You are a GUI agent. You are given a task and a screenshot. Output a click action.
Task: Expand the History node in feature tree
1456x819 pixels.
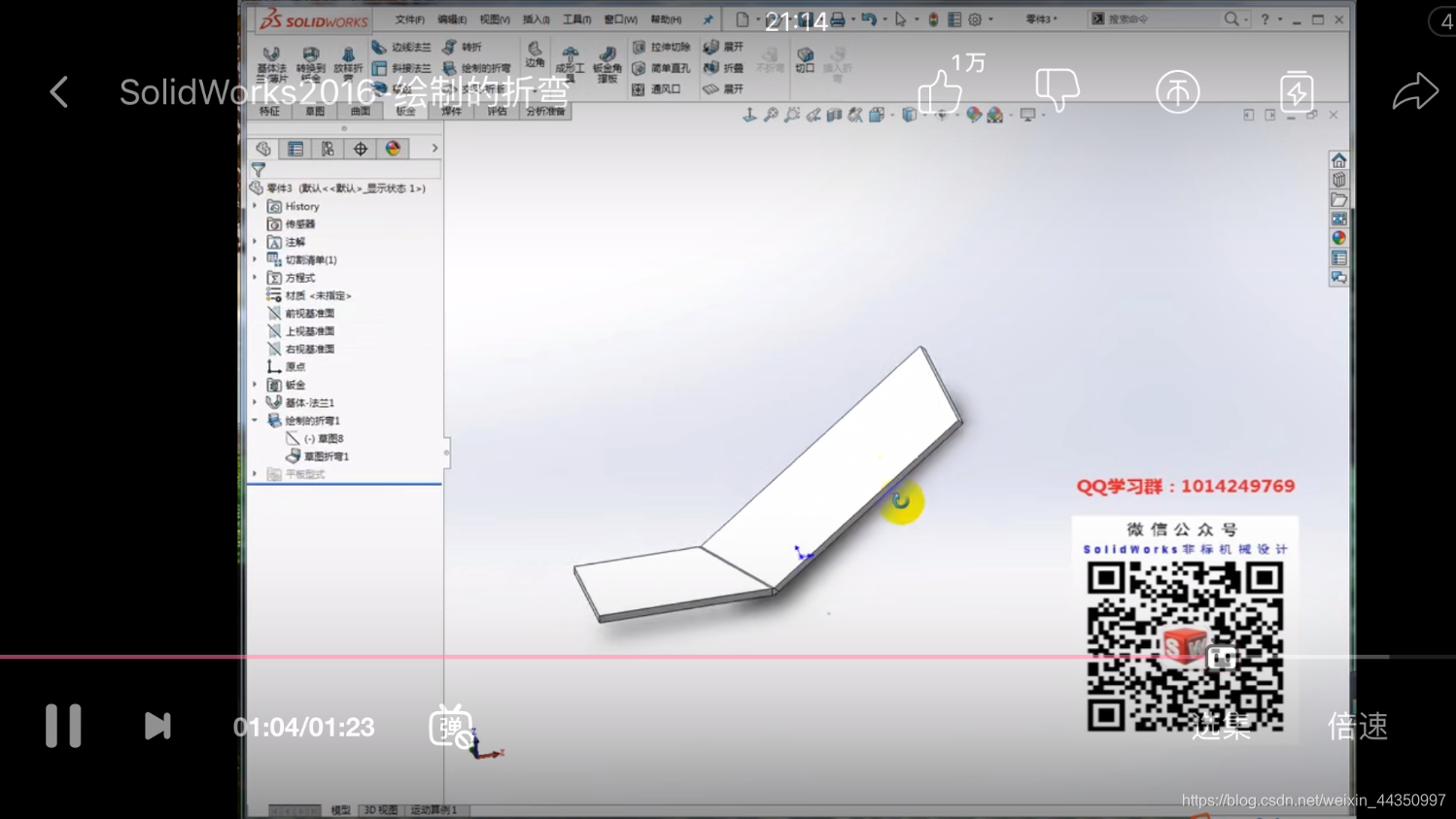(256, 206)
